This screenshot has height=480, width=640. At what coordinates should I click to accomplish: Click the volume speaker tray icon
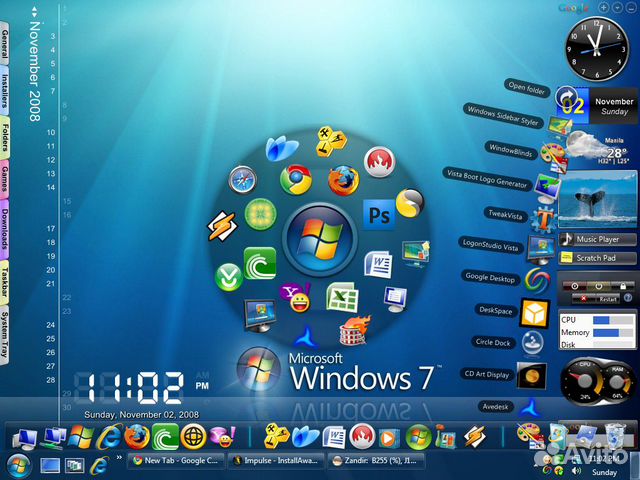pyautogui.click(x=576, y=471)
